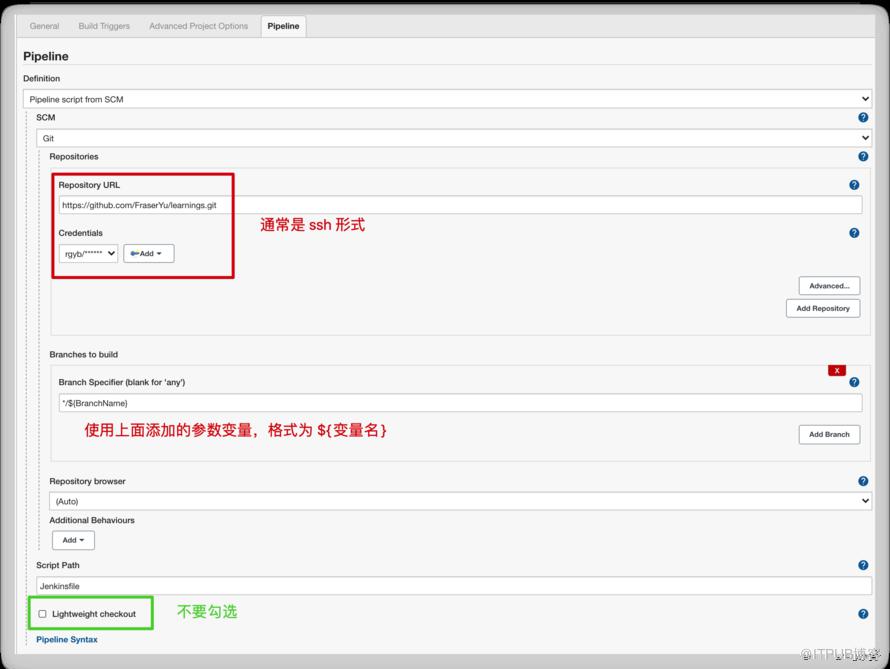Select the Pipeline tab
The height and width of the screenshot is (669, 890).
(x=283, y=26)
